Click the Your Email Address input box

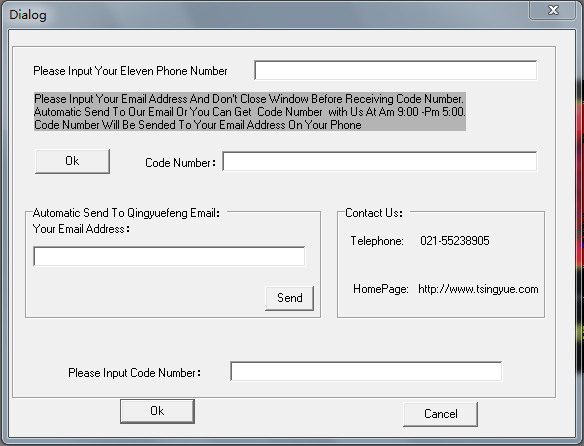click(169, 256)
